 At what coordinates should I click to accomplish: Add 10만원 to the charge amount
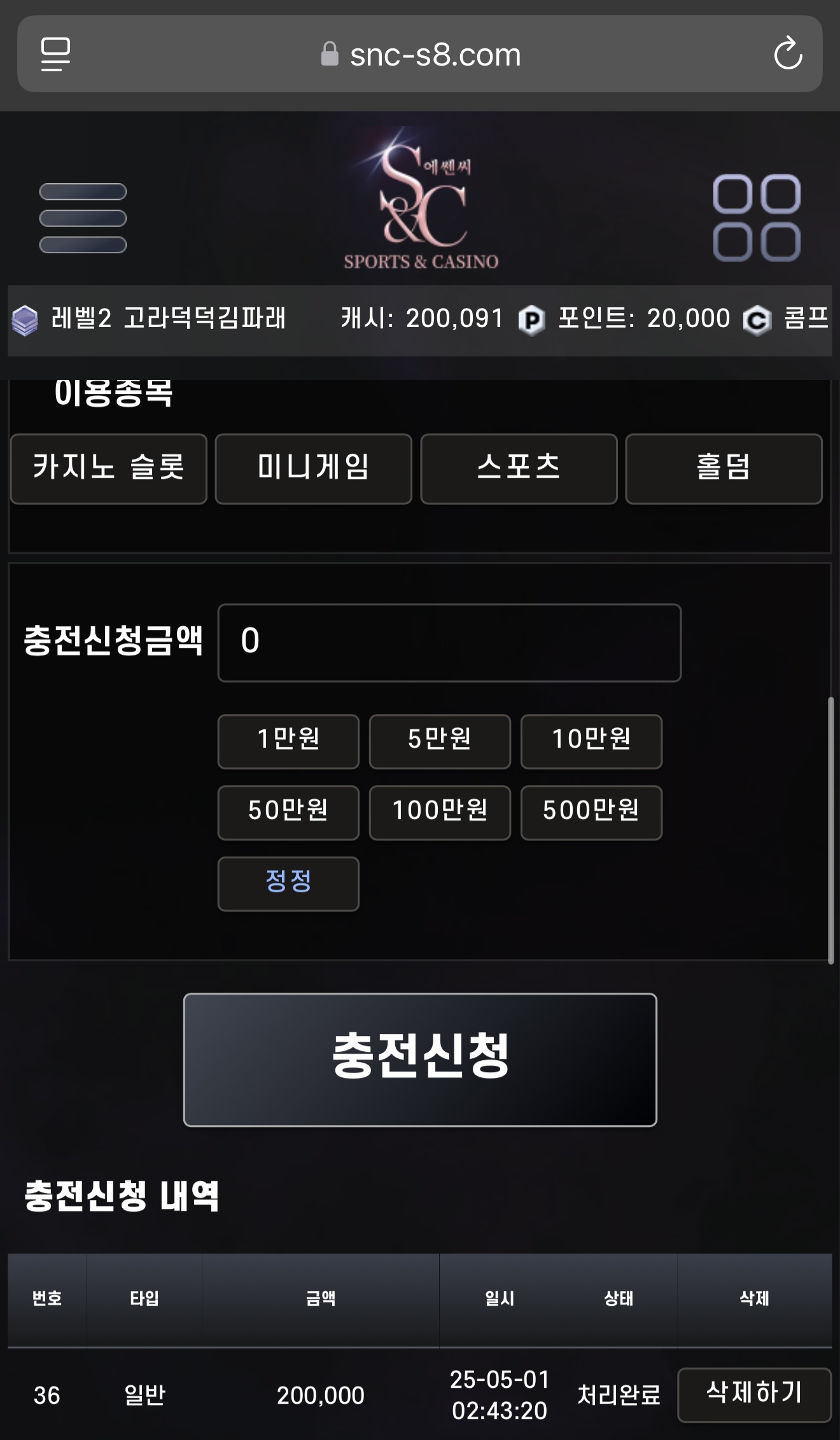[591, 741]
